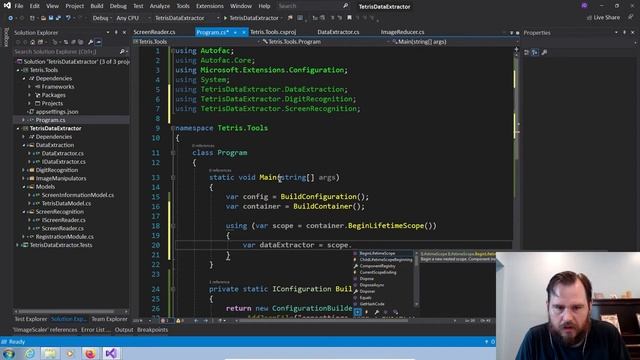
Task: Select ComponentRegistry in IntelliSense list
Action: [383, 266]
